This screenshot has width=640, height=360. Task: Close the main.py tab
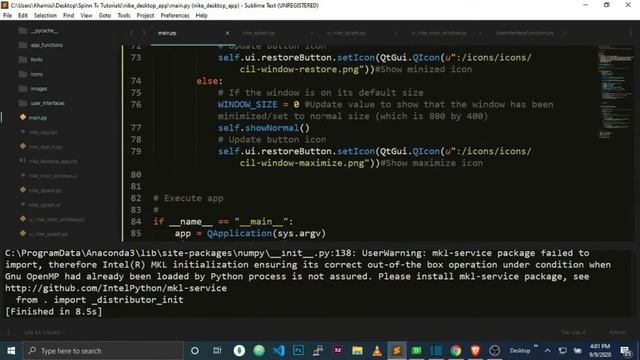pos(227,33)
